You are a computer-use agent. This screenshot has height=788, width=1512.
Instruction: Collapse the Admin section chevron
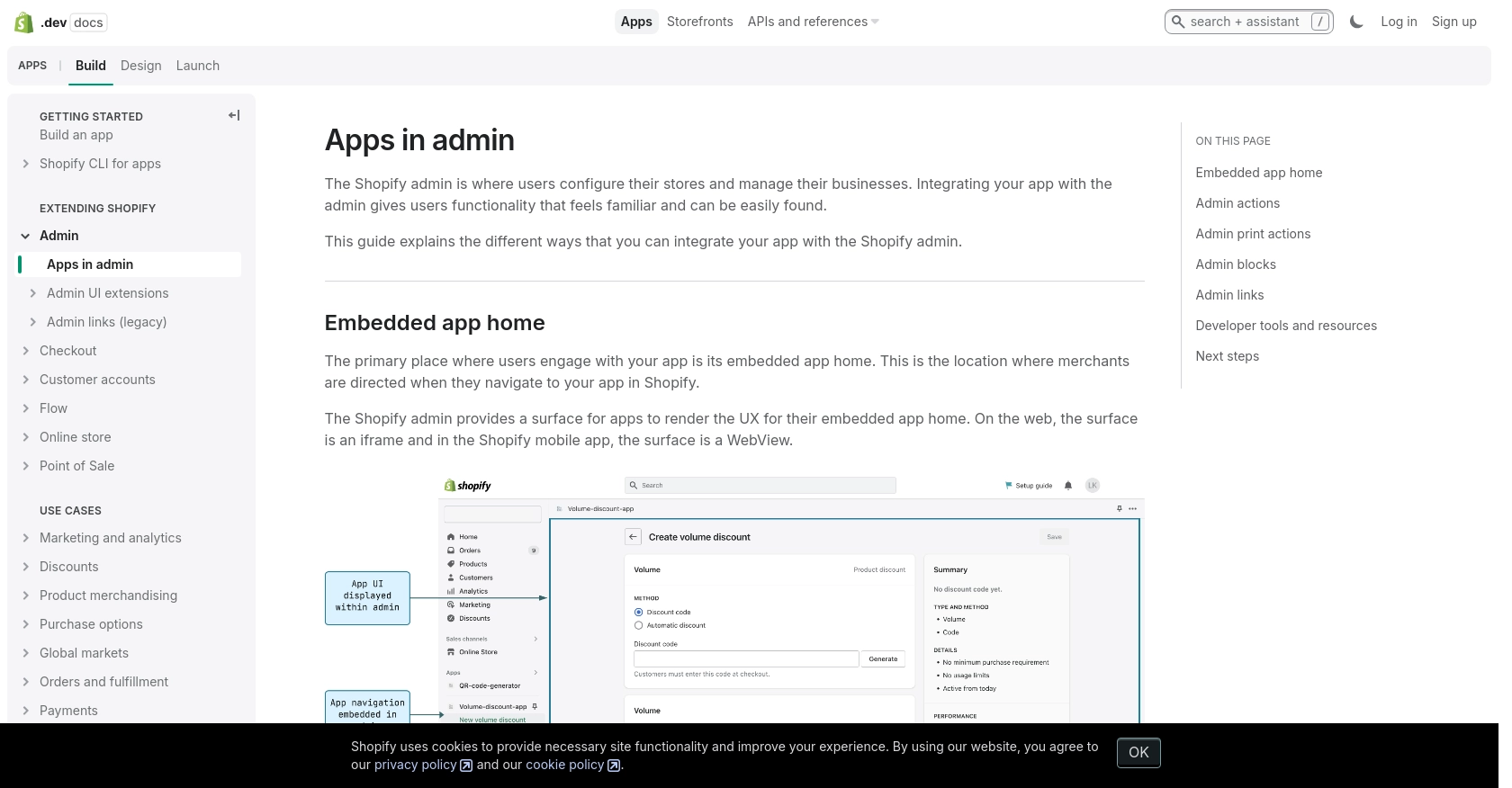click(25, 236)
